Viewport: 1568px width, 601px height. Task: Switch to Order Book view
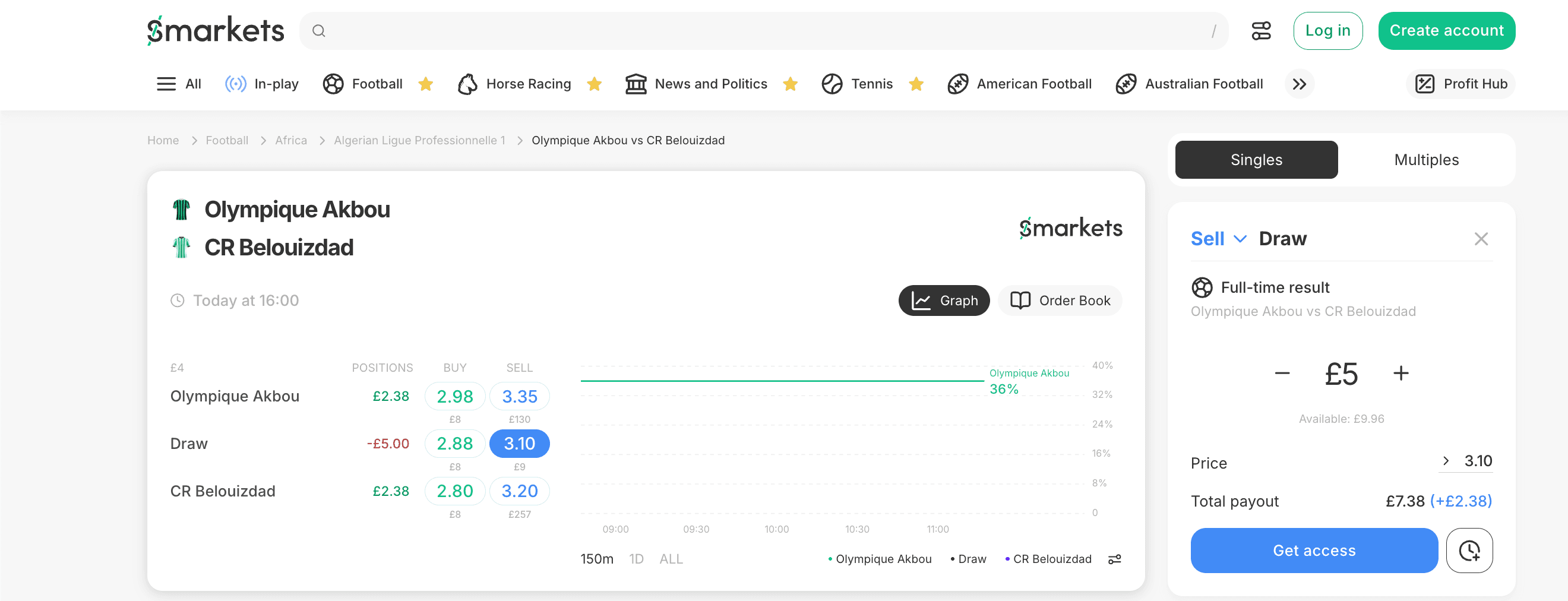click(x=1060, y=301)
